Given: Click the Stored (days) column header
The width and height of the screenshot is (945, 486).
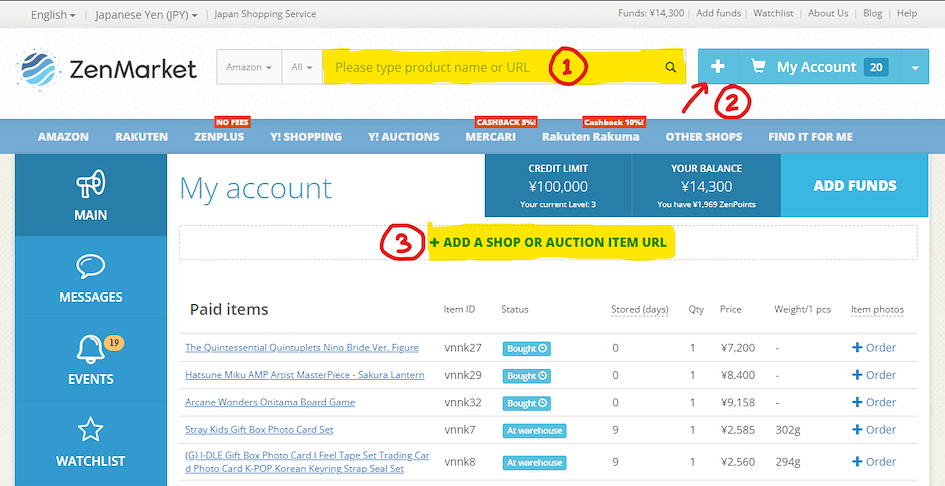Looking at the screenshot, I should 640,309.
